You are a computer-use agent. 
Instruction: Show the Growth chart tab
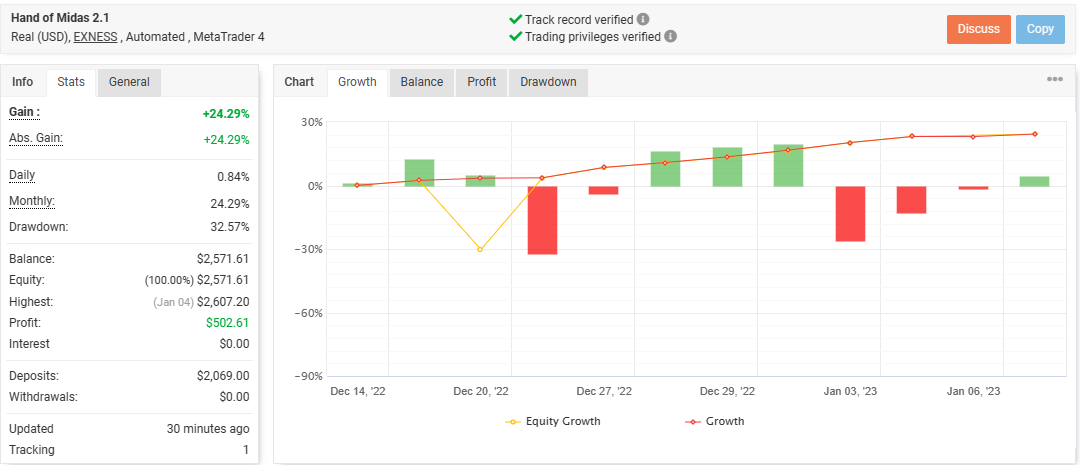(357, 82)
